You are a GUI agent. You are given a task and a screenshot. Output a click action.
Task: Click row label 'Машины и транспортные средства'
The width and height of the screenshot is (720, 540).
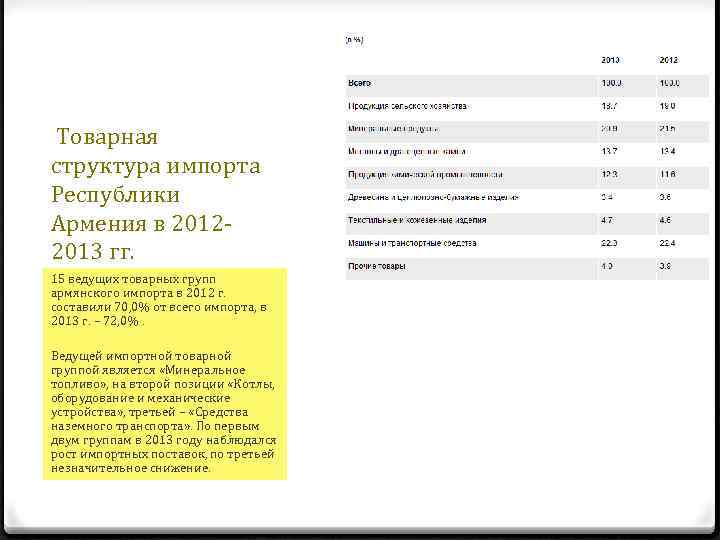pyautogui.click(x=412, y=243)
